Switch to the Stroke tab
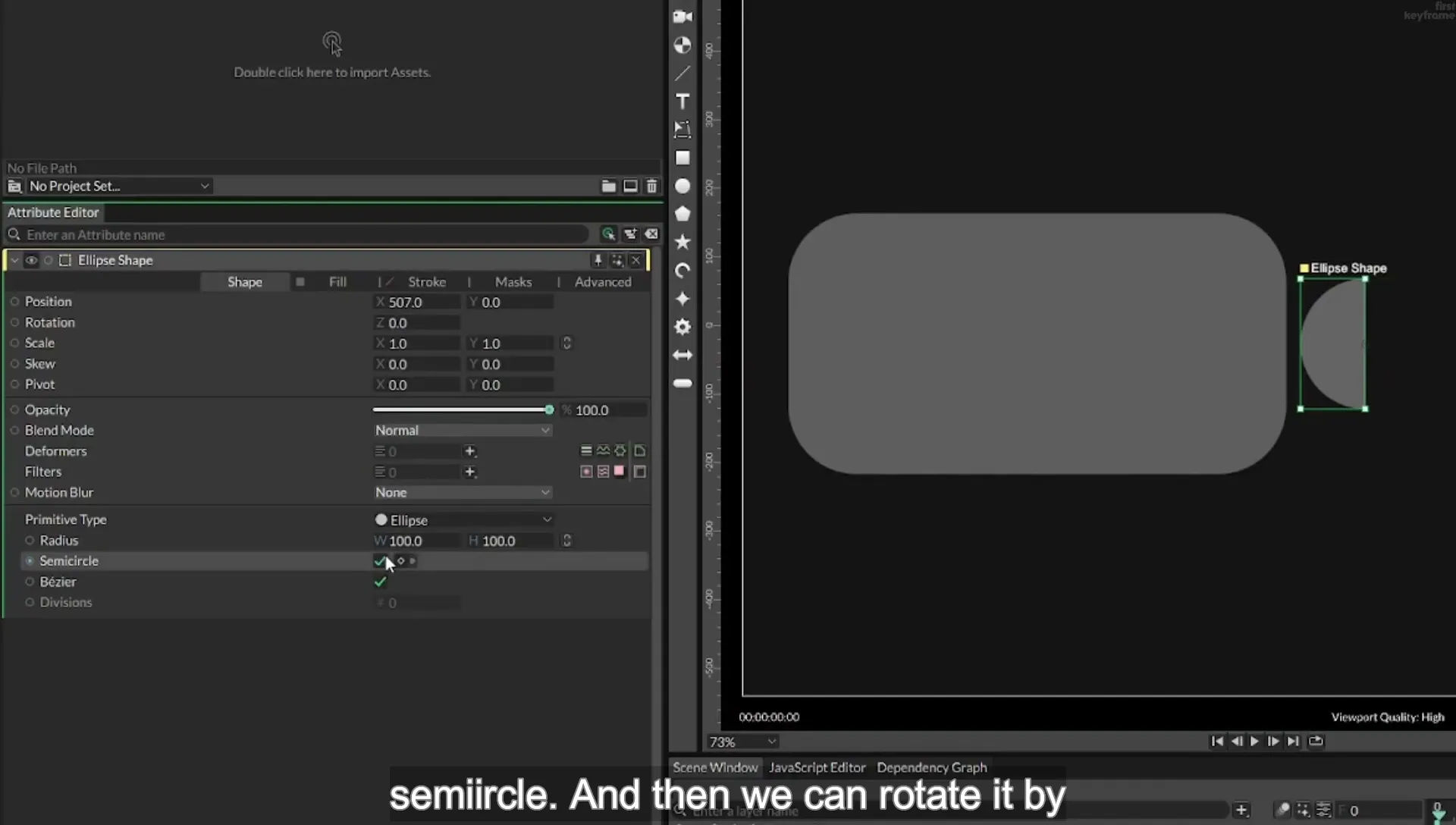The image size is (1456, 825). click(427, 281)
